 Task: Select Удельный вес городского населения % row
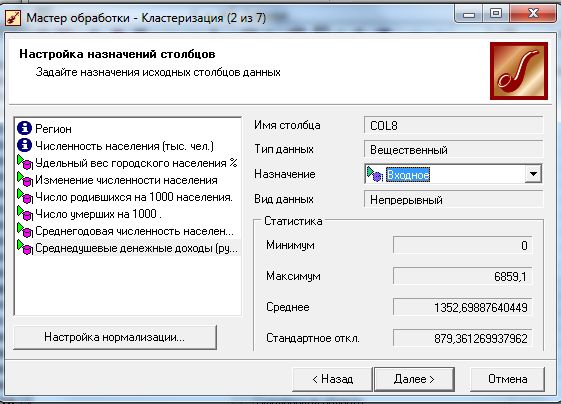[127, 162]
